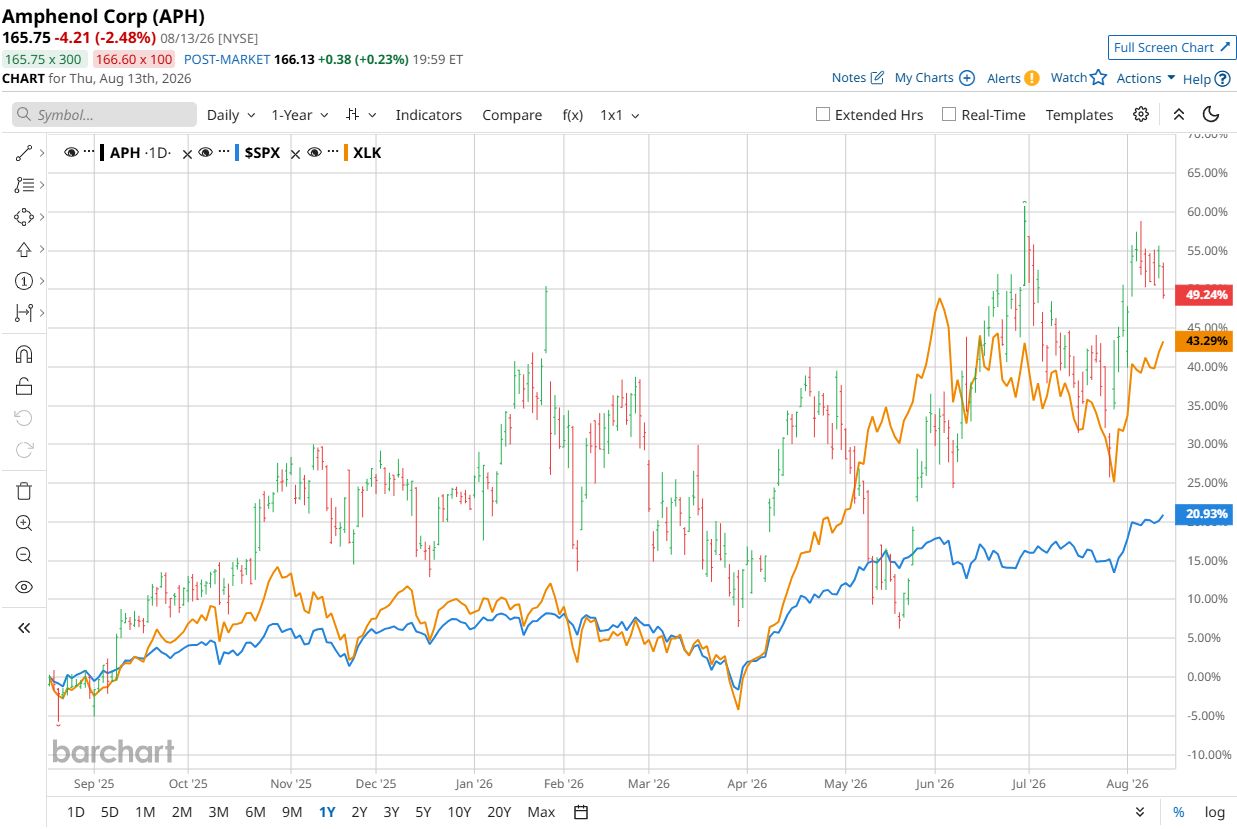Click the black APH color swatch
Screen dimensions: 1237x829
[x=102, y=153]
